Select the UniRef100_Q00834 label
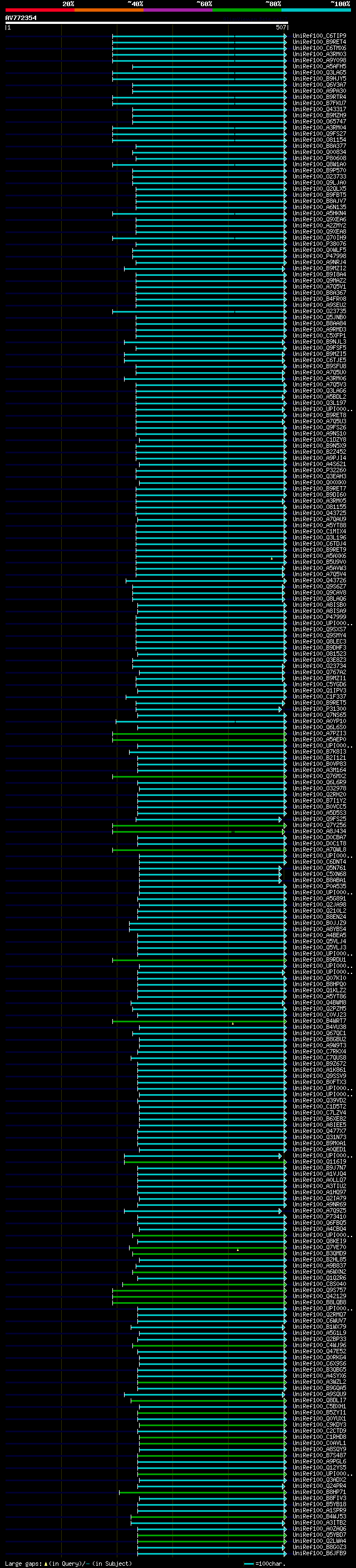356x1568 pixels. click(319, 152)
